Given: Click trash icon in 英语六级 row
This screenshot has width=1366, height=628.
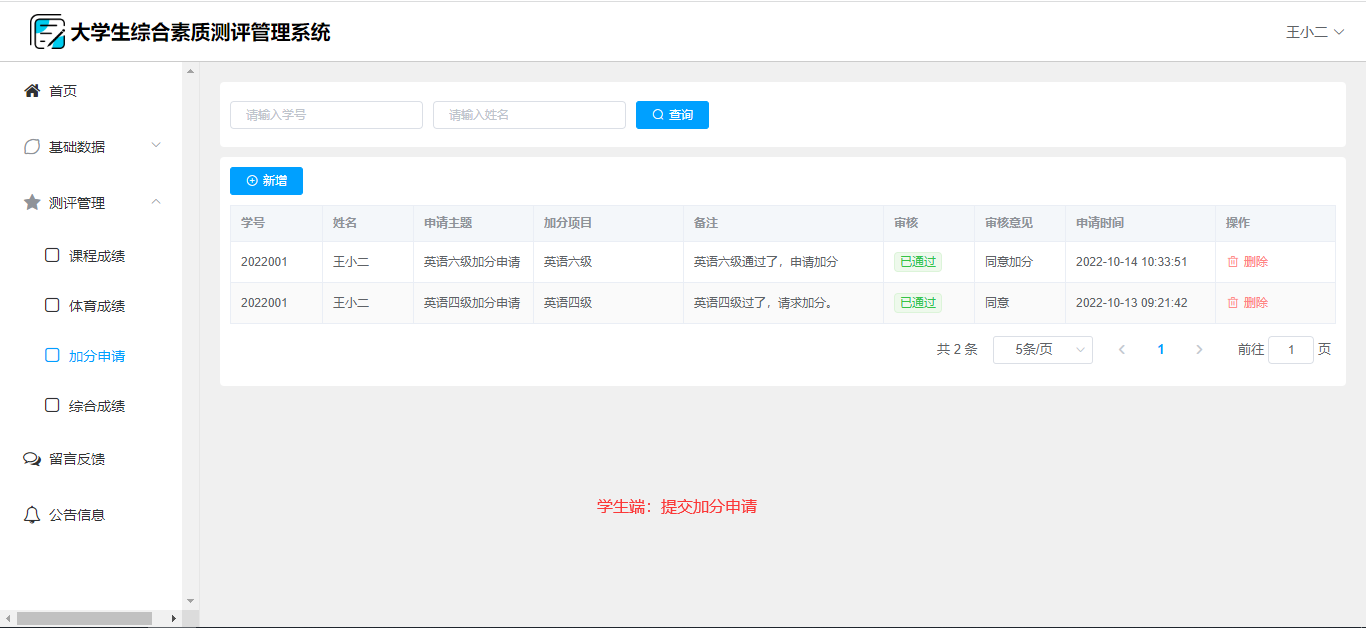Looking at the screenshot, I should (1233, 262).
